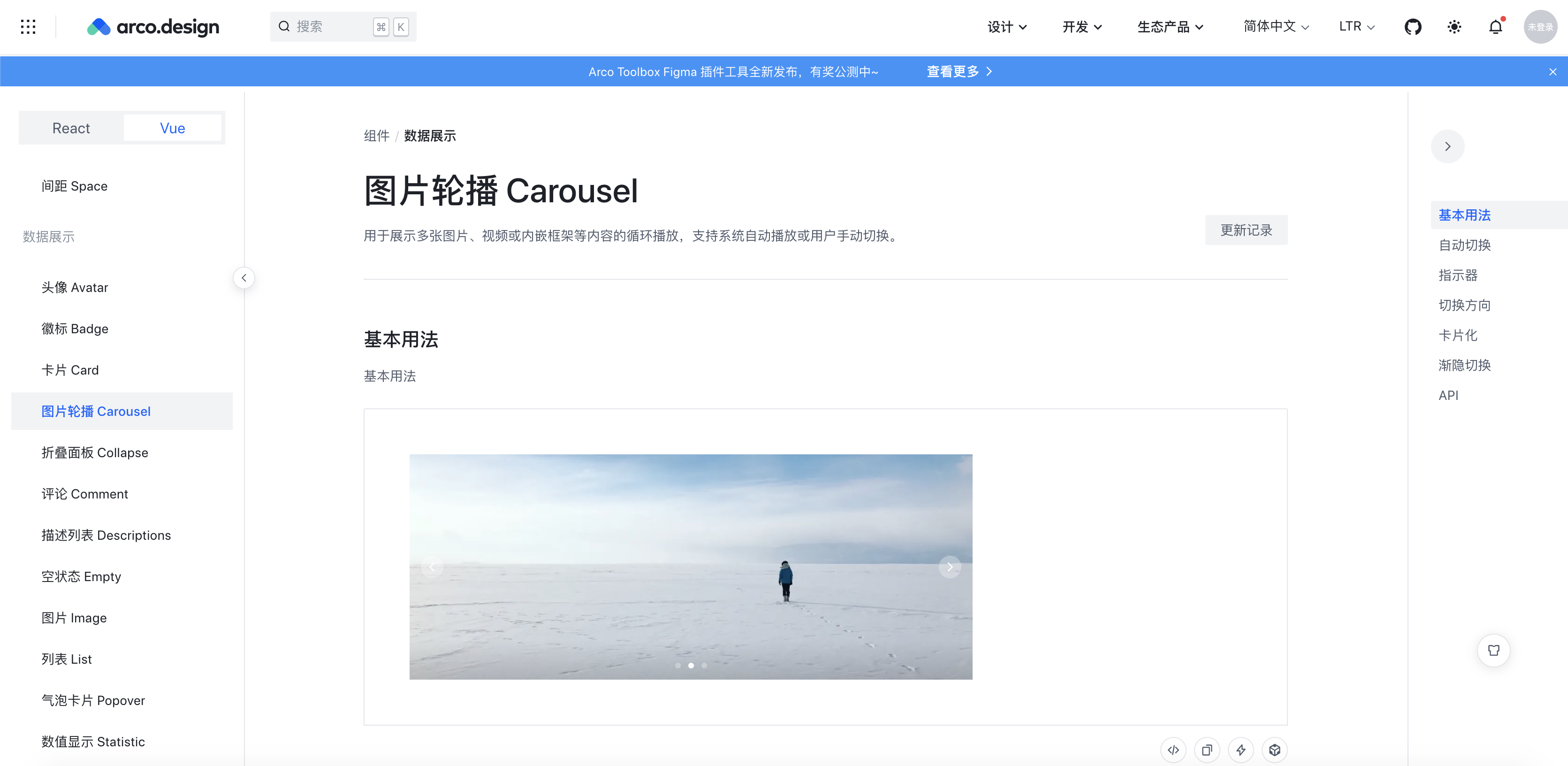
Task: Open the apps grid menu icon
Action: (28, 27)
